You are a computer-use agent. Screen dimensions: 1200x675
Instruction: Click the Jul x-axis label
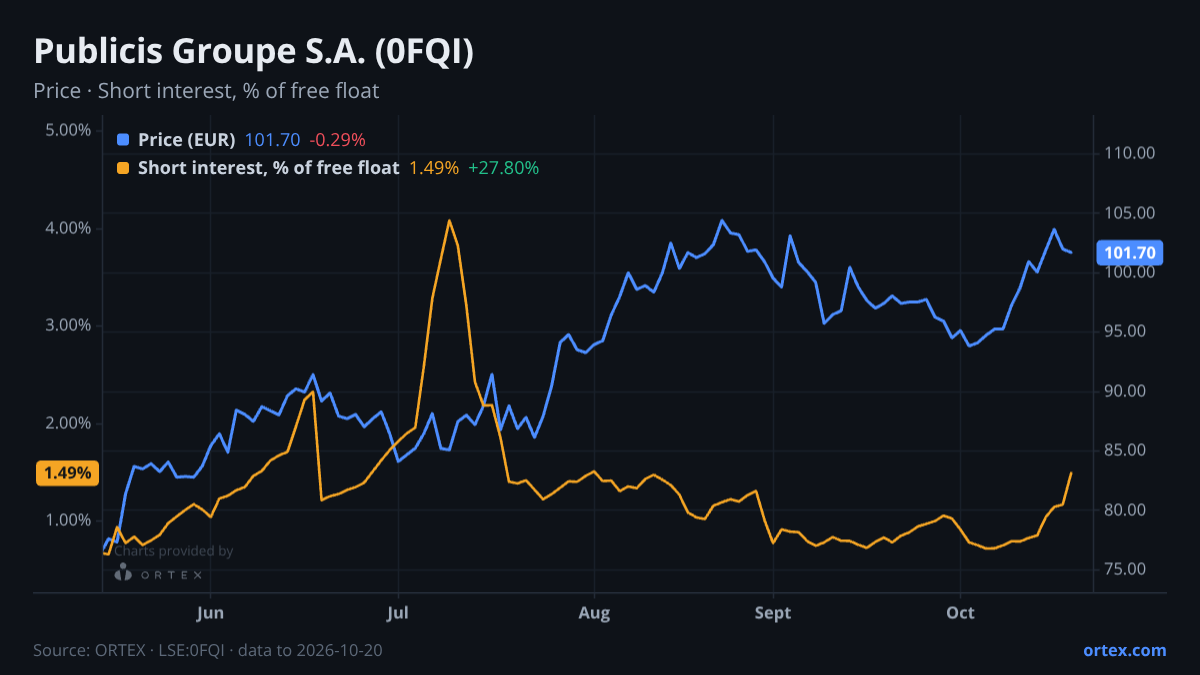(398, 612)
